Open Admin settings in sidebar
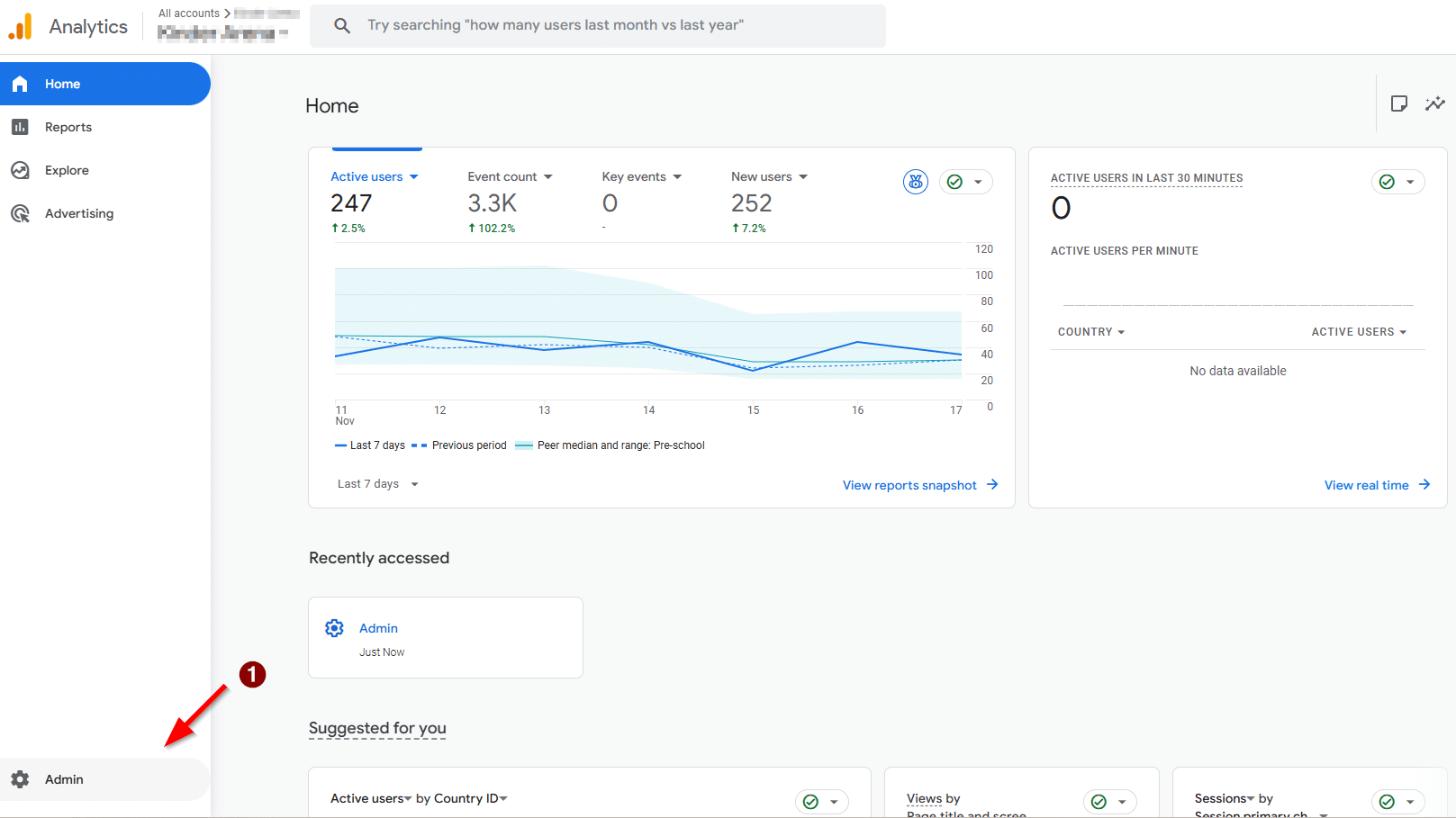Screen dimensions: 1456x818 click(105, 779)
